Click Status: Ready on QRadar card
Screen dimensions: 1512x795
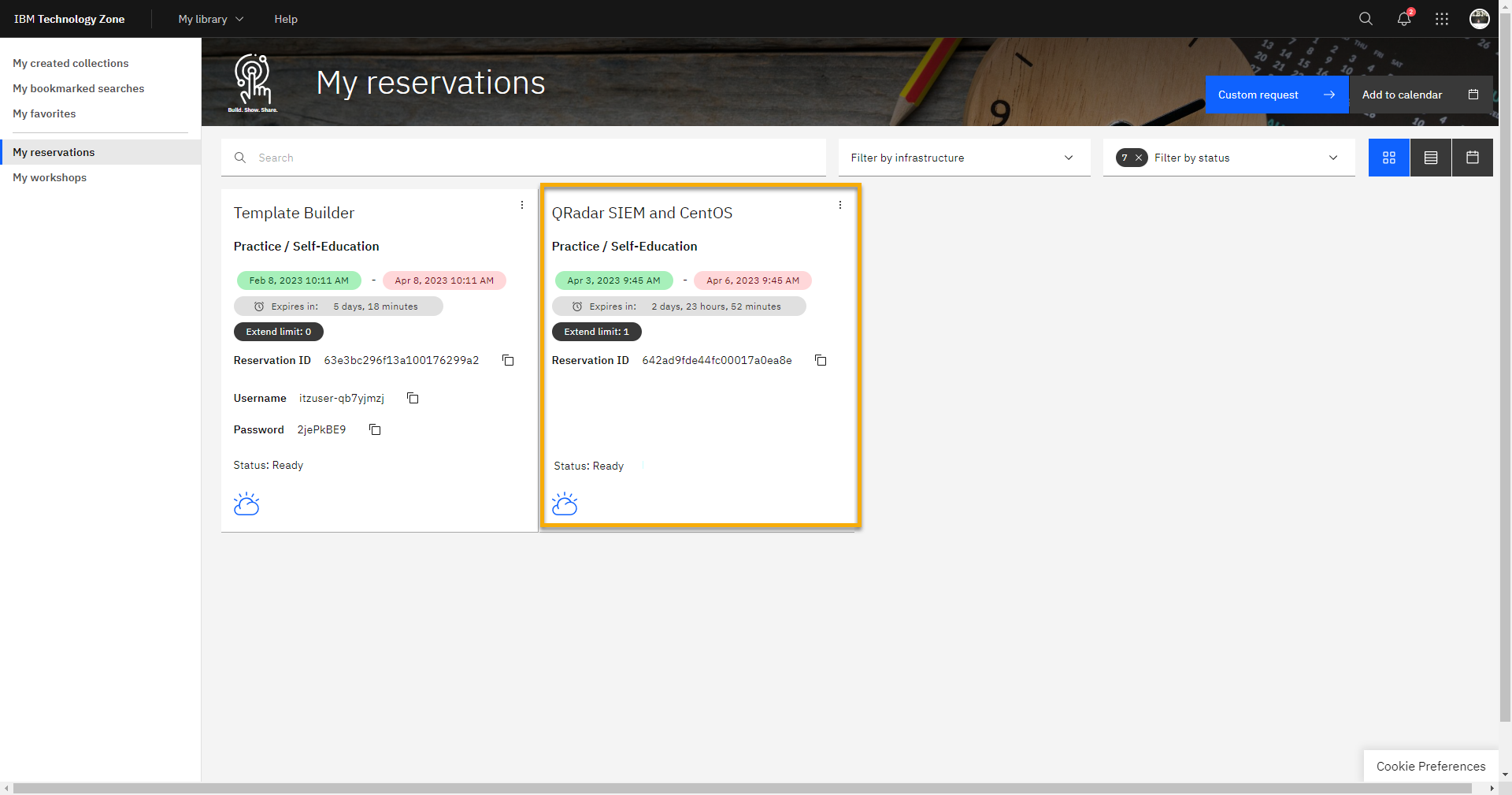588,466
